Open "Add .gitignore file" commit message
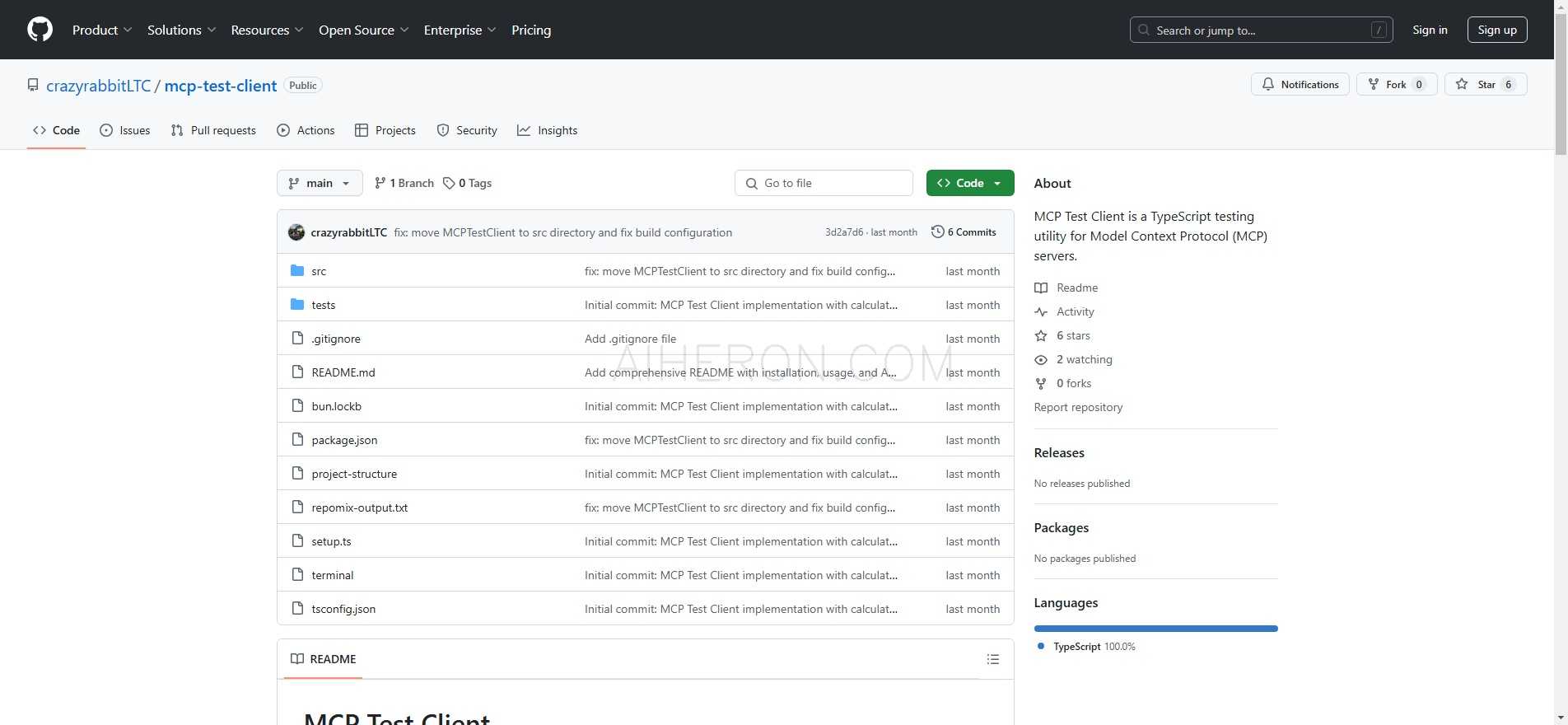1568x725 pixels. [x=630, y=339]
